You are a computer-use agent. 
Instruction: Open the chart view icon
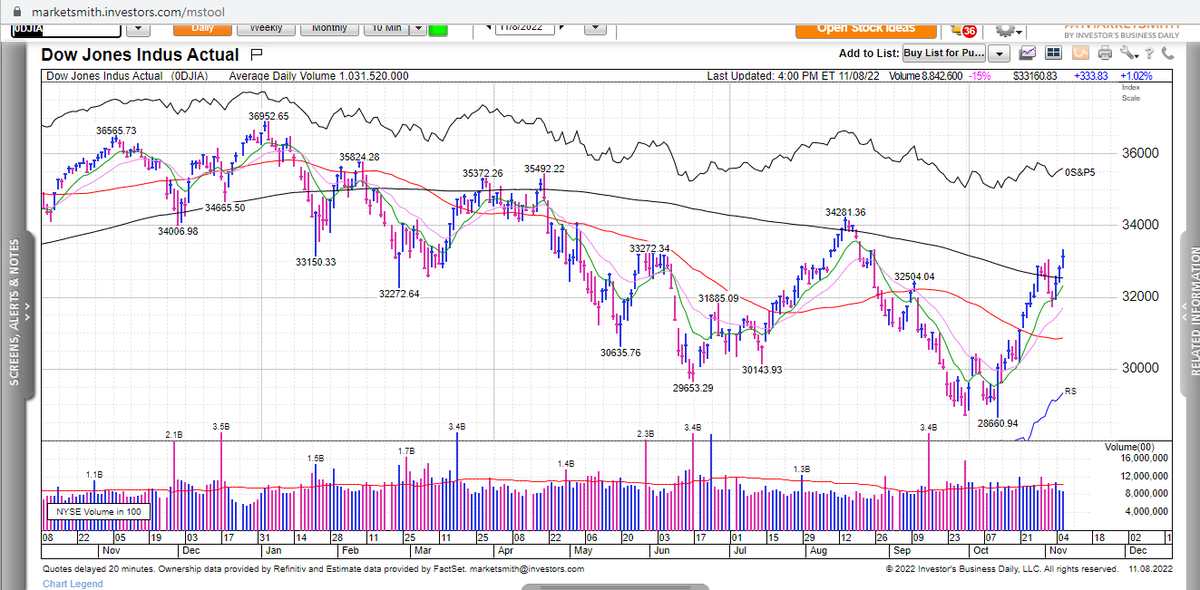pyautogui.click(x=1027, y=52)
